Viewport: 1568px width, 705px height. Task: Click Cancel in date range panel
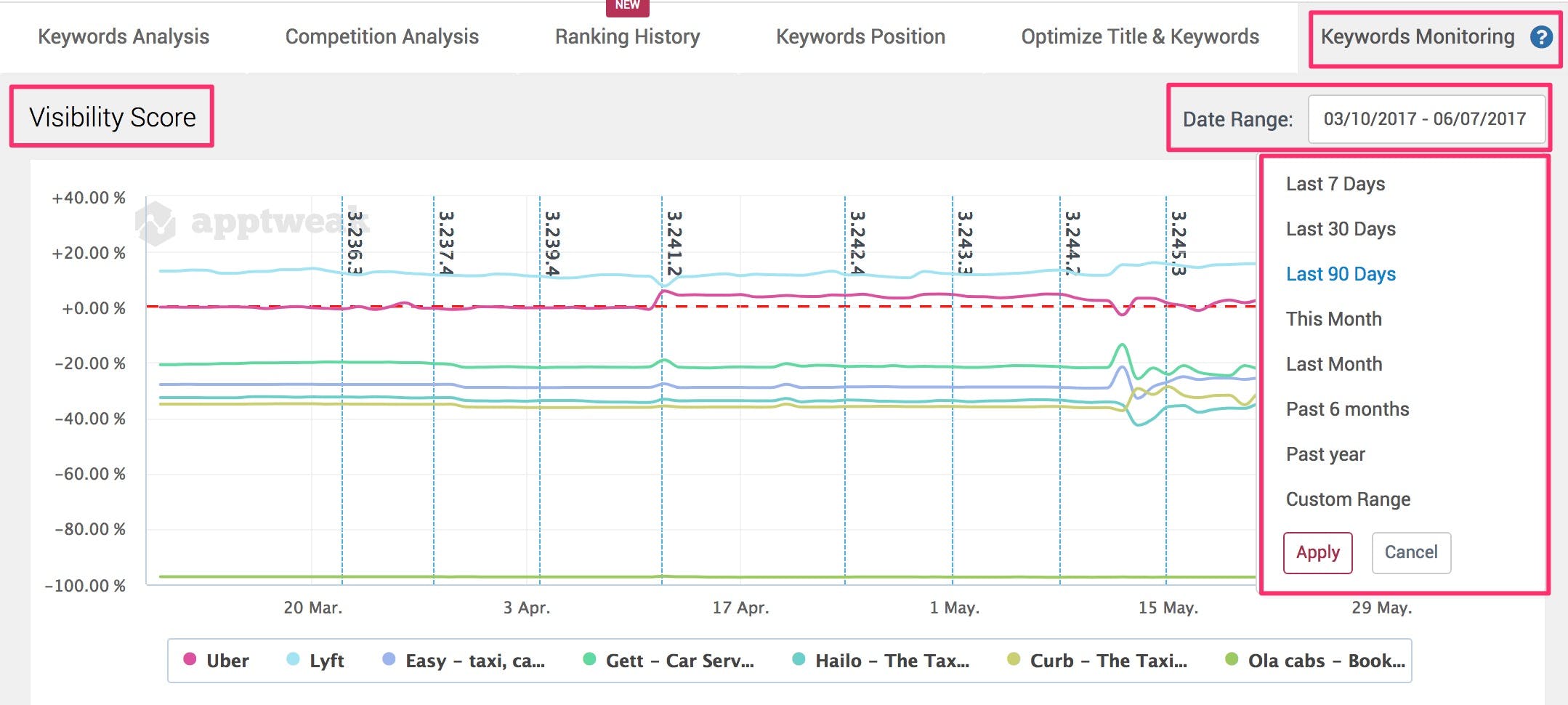pyautogui.click(x=1410, y=552)
